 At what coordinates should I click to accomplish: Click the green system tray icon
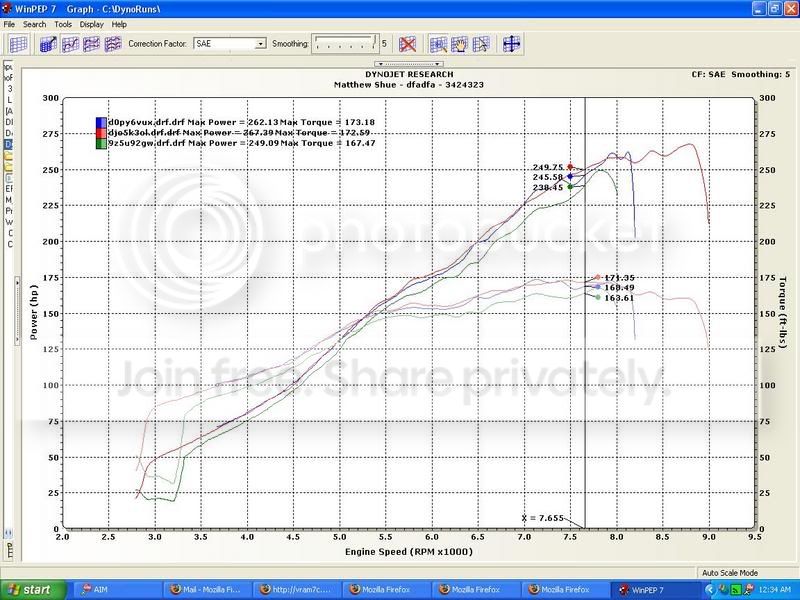click(736, 590)
